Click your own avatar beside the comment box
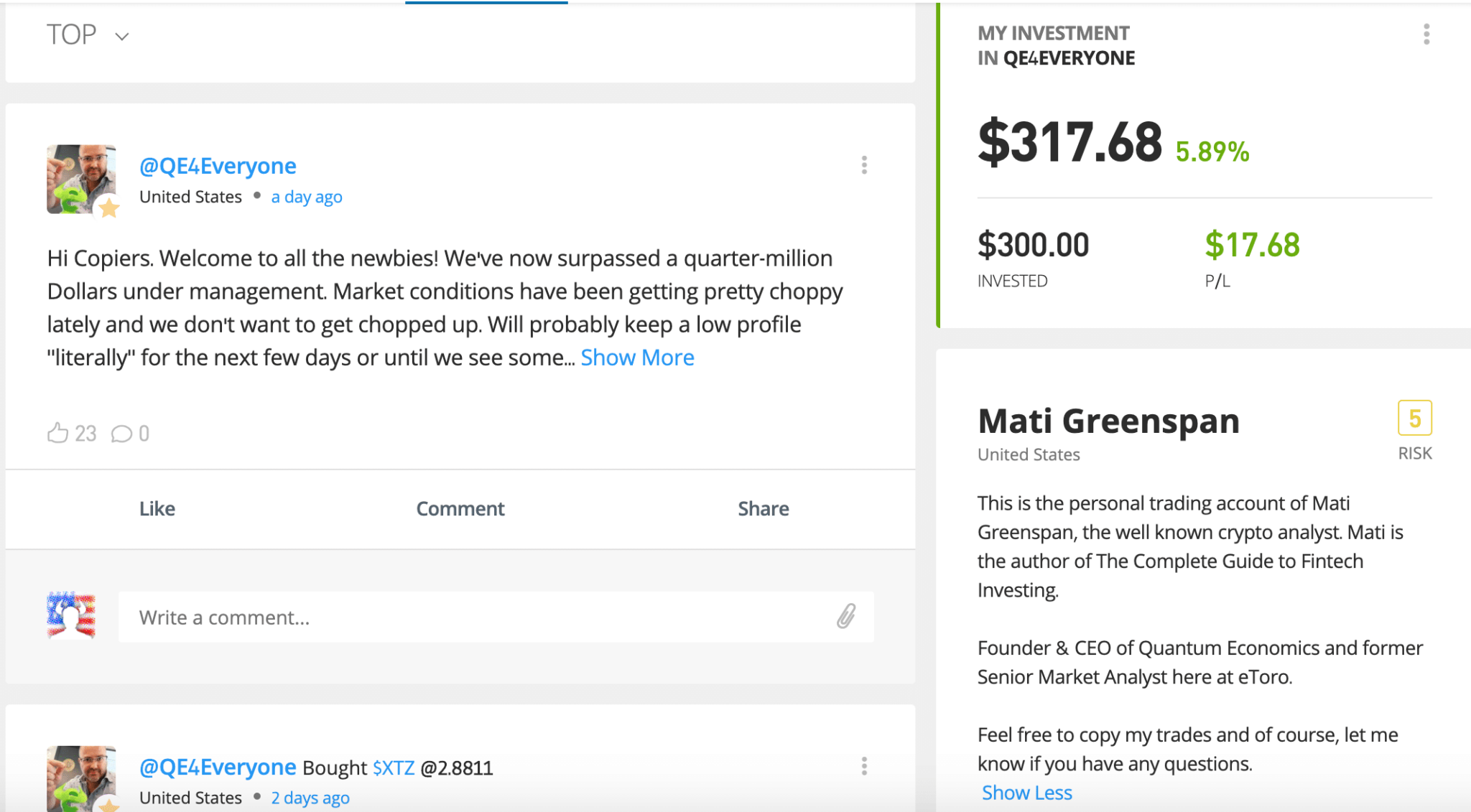1471x812 pixels. click(x=71, y=615)
